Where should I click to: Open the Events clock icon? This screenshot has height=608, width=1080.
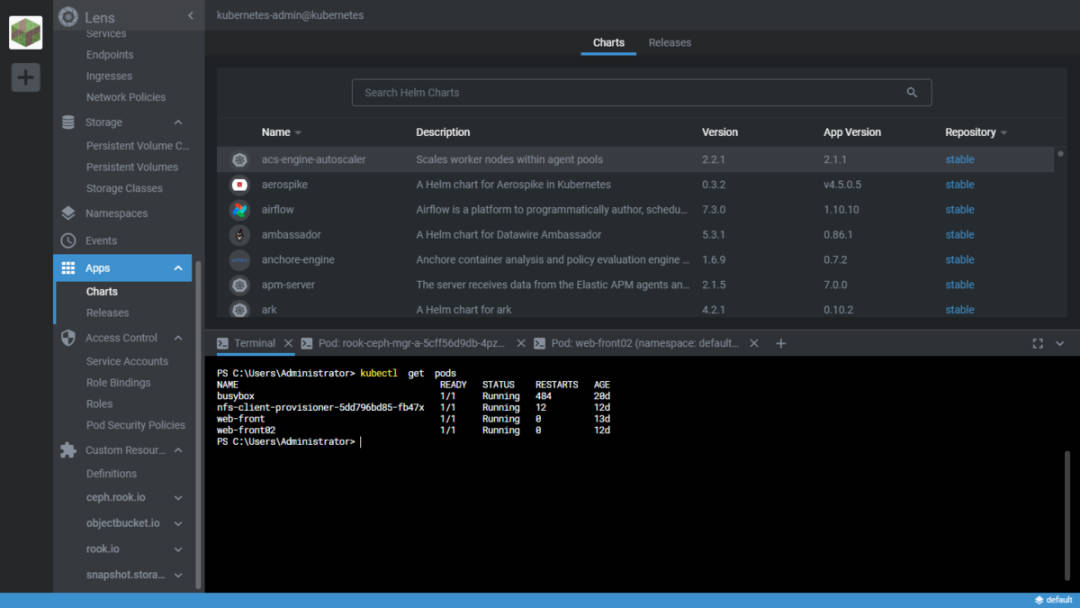68,240
